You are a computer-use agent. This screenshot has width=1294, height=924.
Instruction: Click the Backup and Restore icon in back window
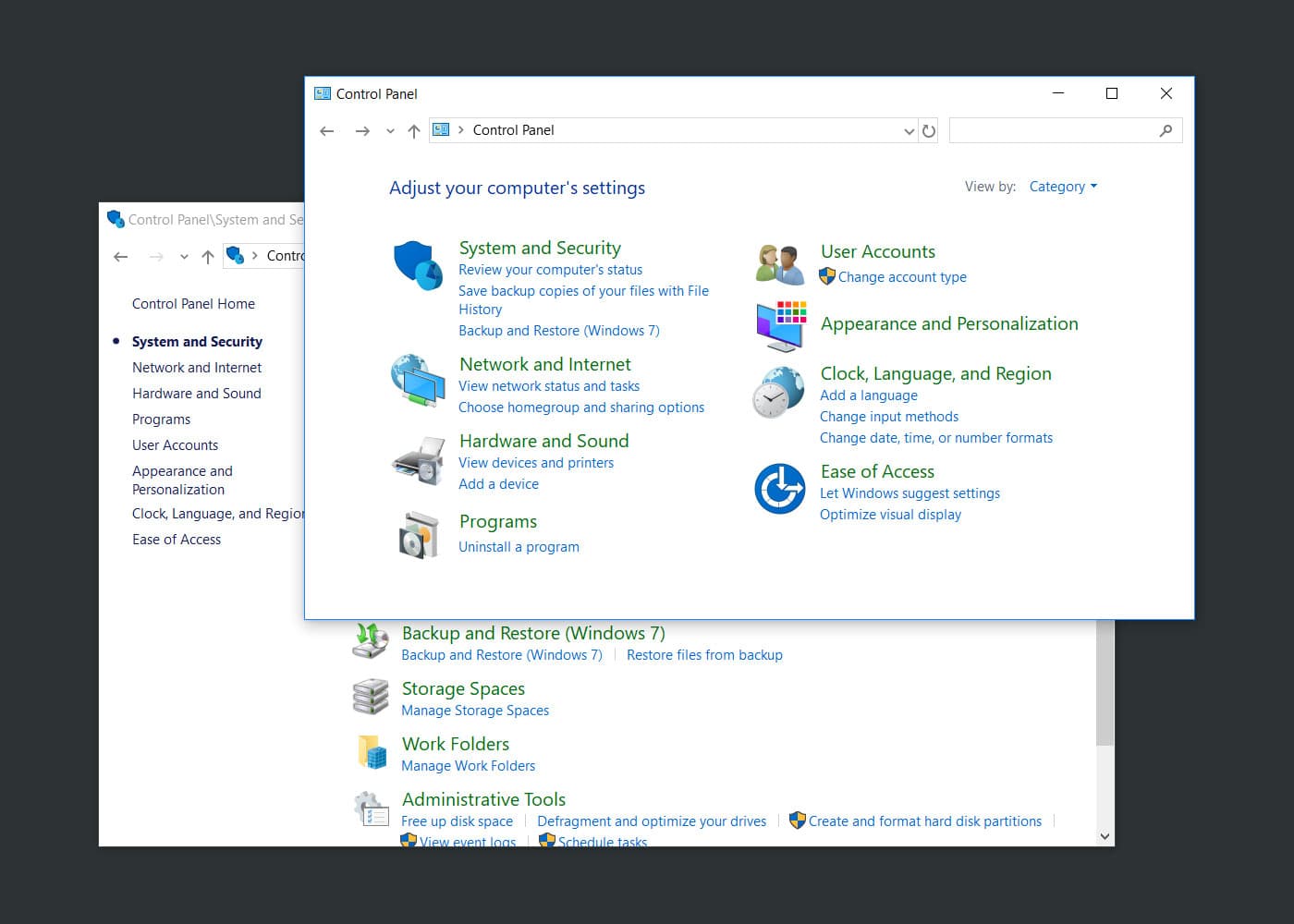tap(371, 640)
